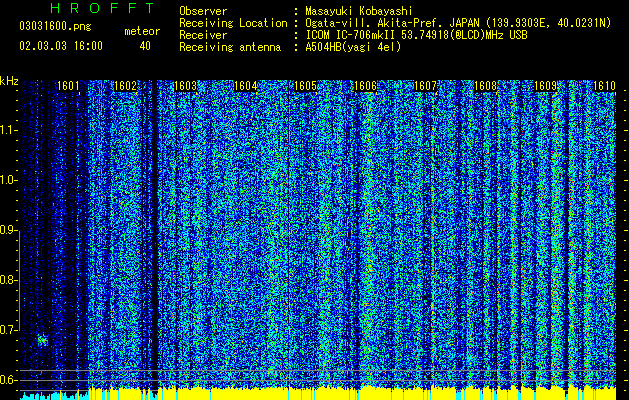
Task: Click the 1601 time marker
Action: coord(68,86)
